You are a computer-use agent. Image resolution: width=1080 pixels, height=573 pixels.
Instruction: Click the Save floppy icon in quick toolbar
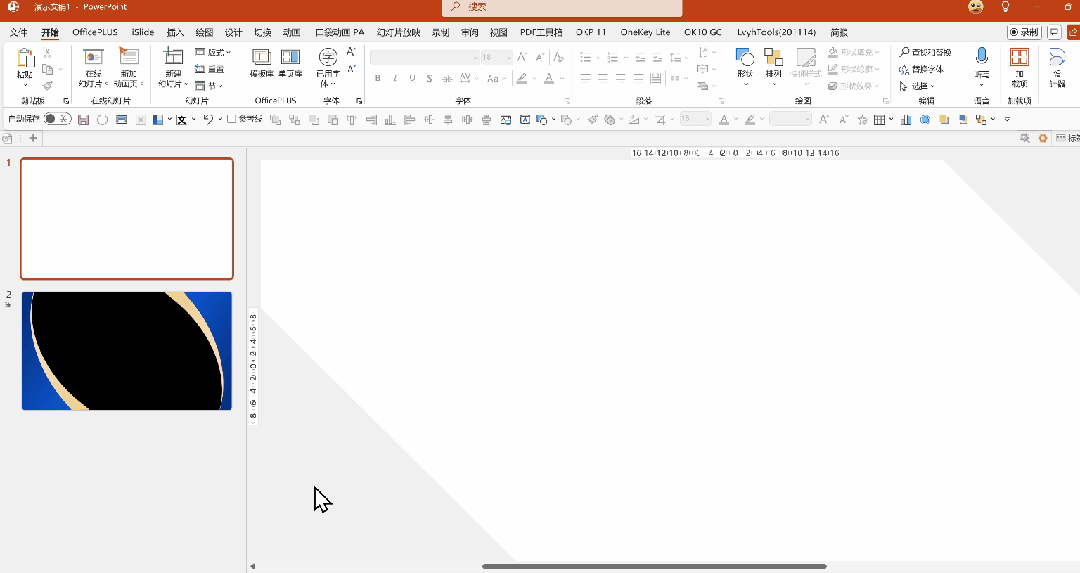point(83,120)
